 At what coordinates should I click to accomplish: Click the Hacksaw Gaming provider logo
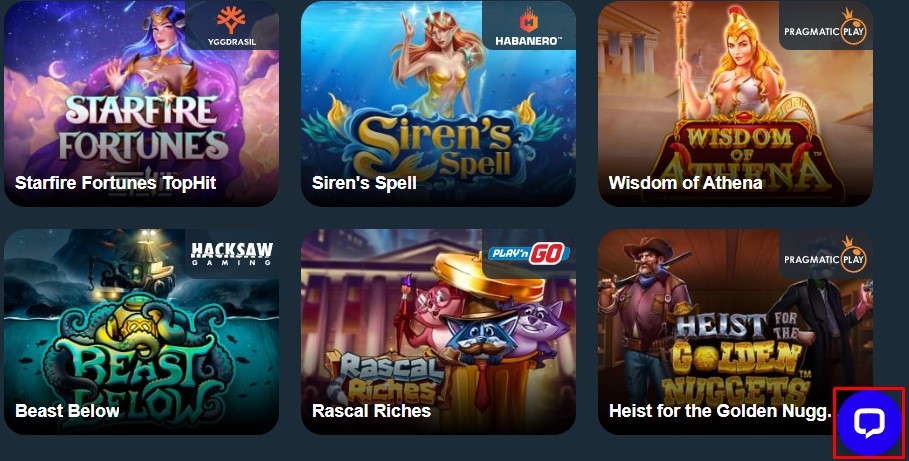(x=232, y=254)
